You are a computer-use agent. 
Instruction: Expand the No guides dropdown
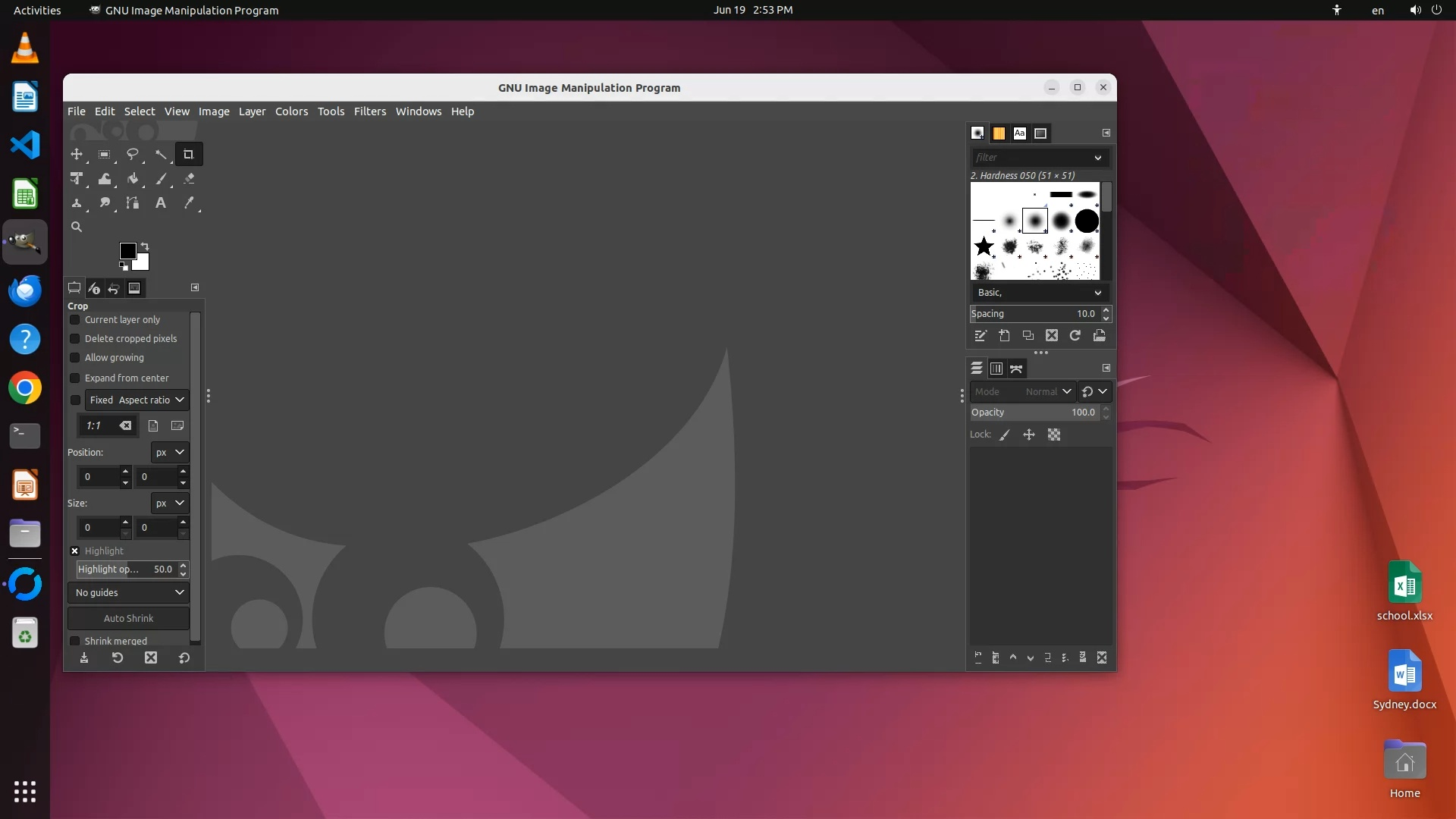pyautogui.click(x=129, y=593)
